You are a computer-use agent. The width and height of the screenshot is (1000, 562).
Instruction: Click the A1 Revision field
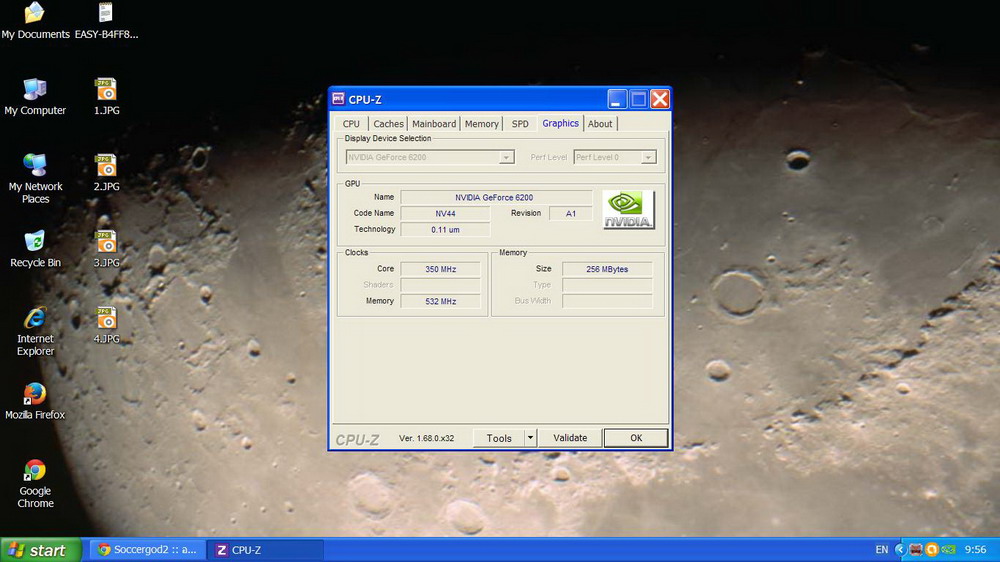point(570,213)
